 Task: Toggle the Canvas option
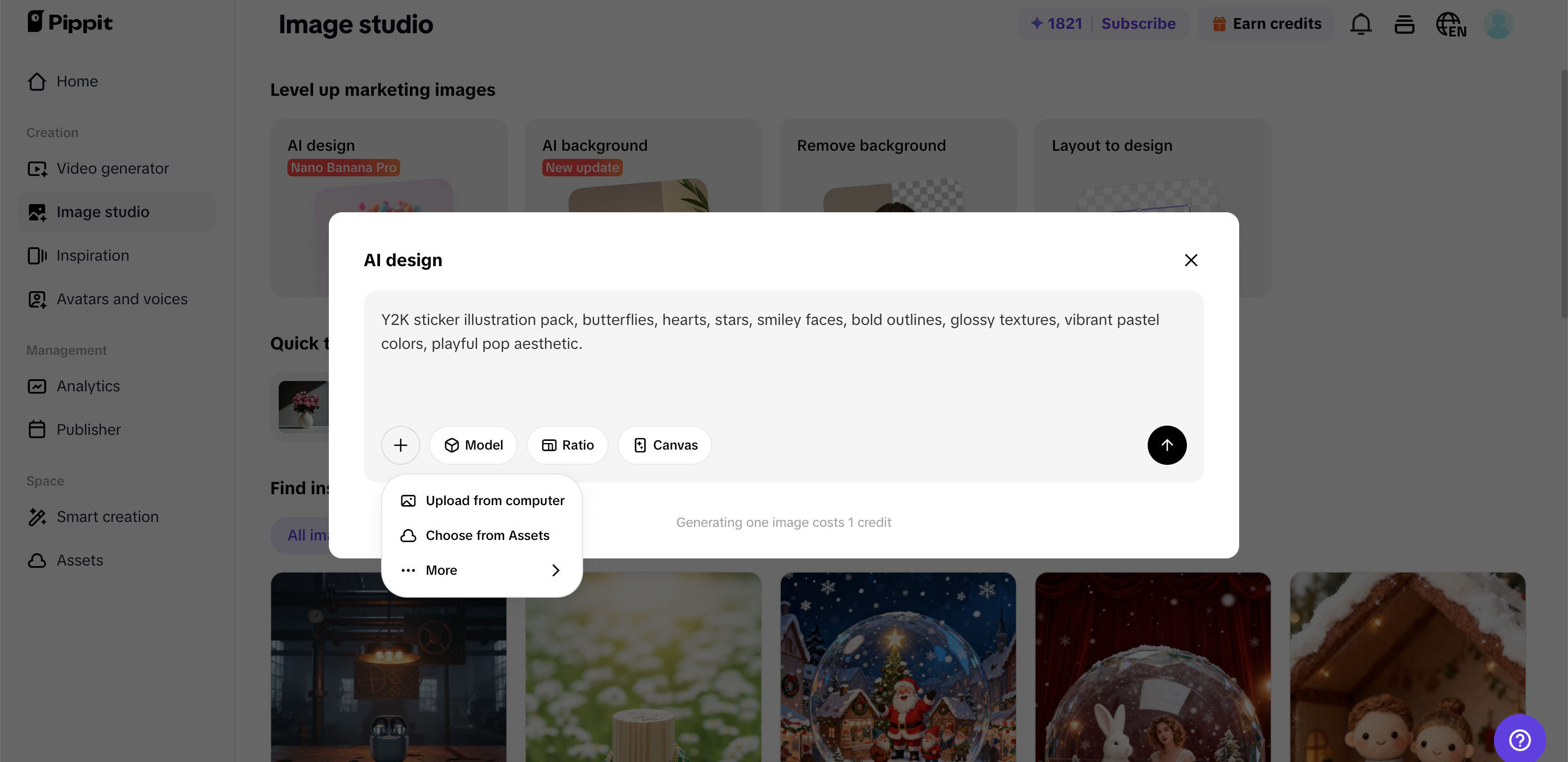click(x=665, y=445)
